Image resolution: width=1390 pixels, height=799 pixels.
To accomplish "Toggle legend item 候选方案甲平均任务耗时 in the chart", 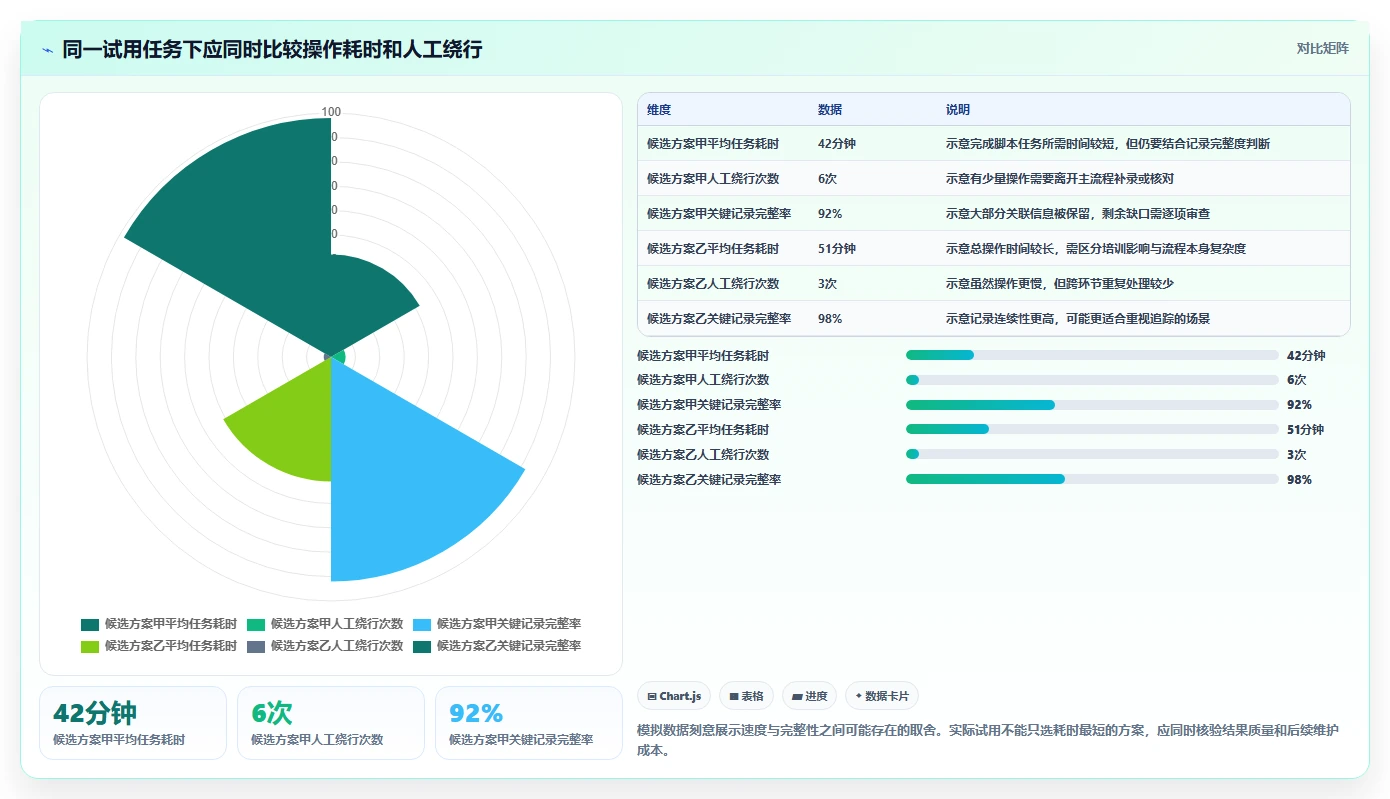I will [159, 624].
